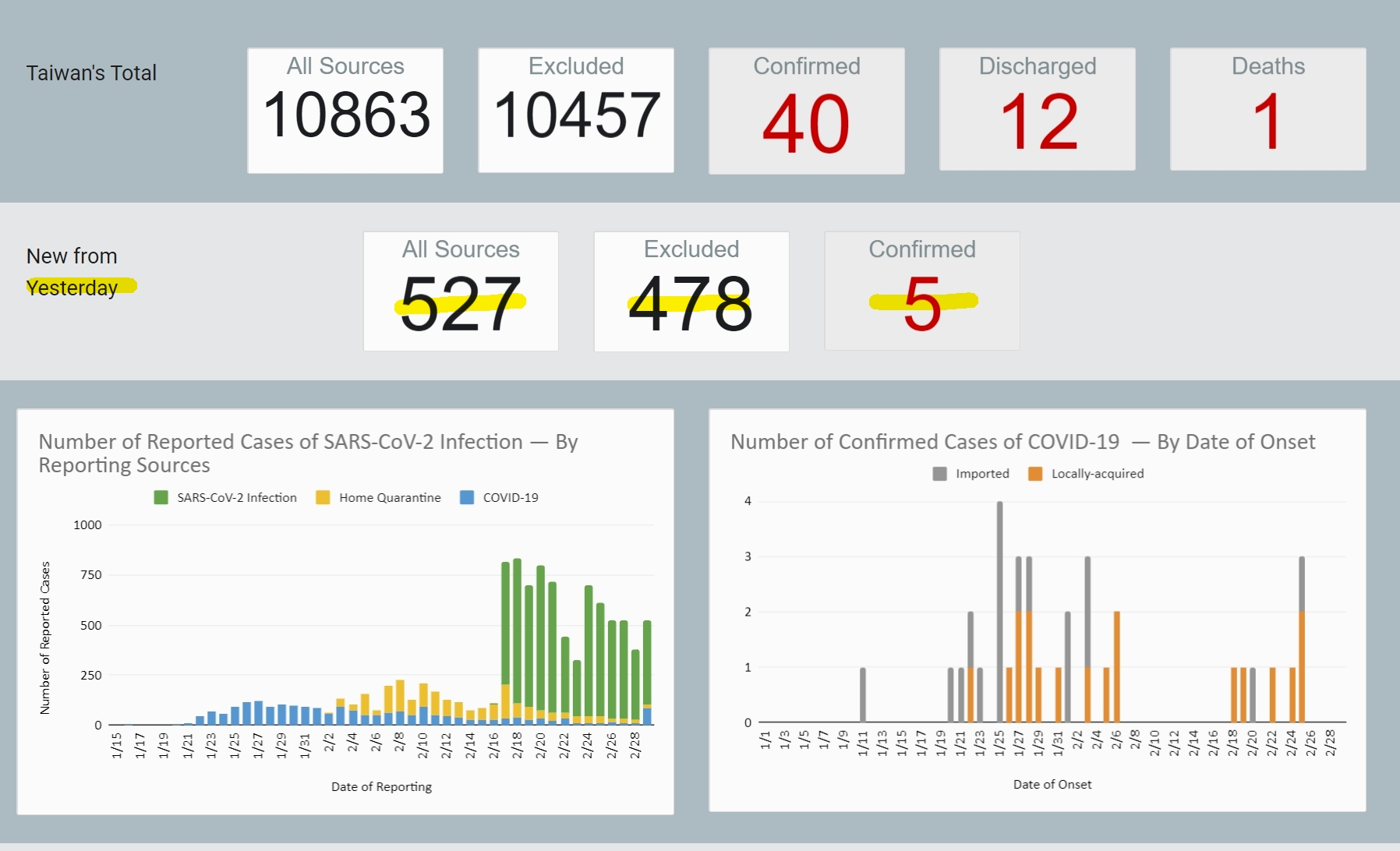Viewport: 1400px width, 851px height.
Task: Select the Deaths 1 card
Action: pos(1268,109)
